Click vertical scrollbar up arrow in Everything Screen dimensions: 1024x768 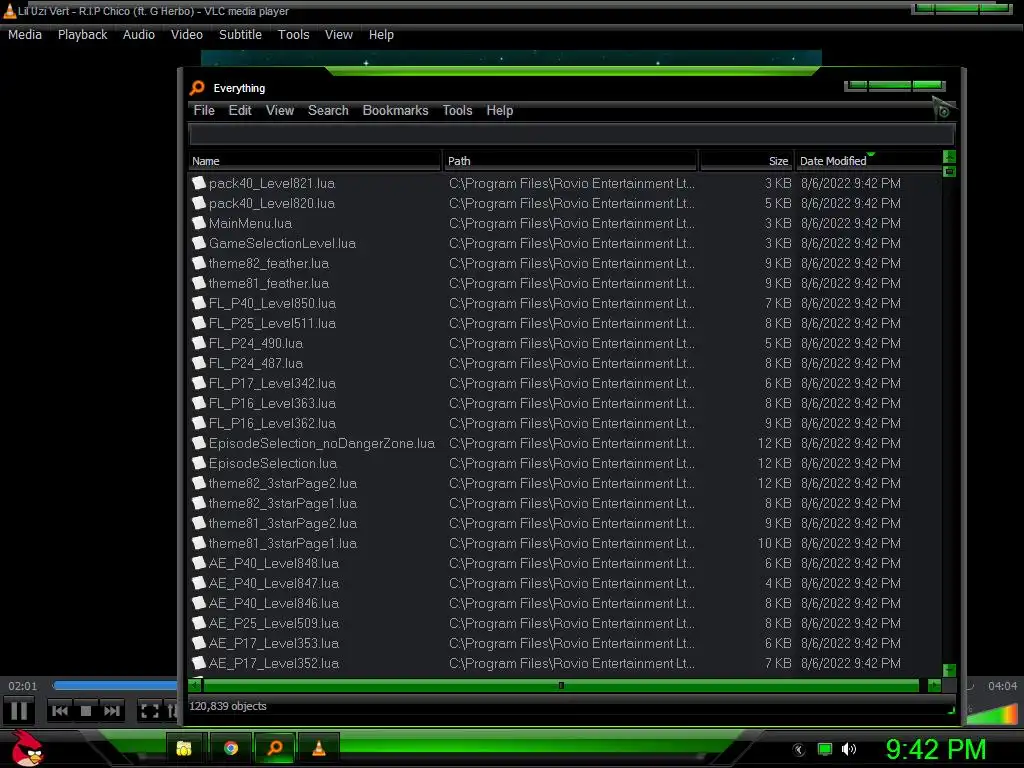pyautogui.click(x=950, y=157)
